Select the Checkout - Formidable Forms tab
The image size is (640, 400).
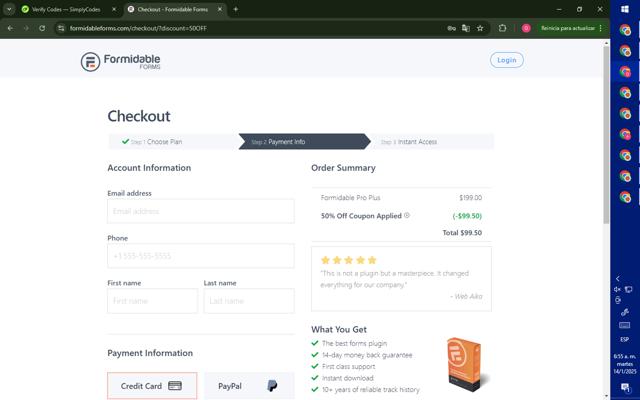coord(174,9)
